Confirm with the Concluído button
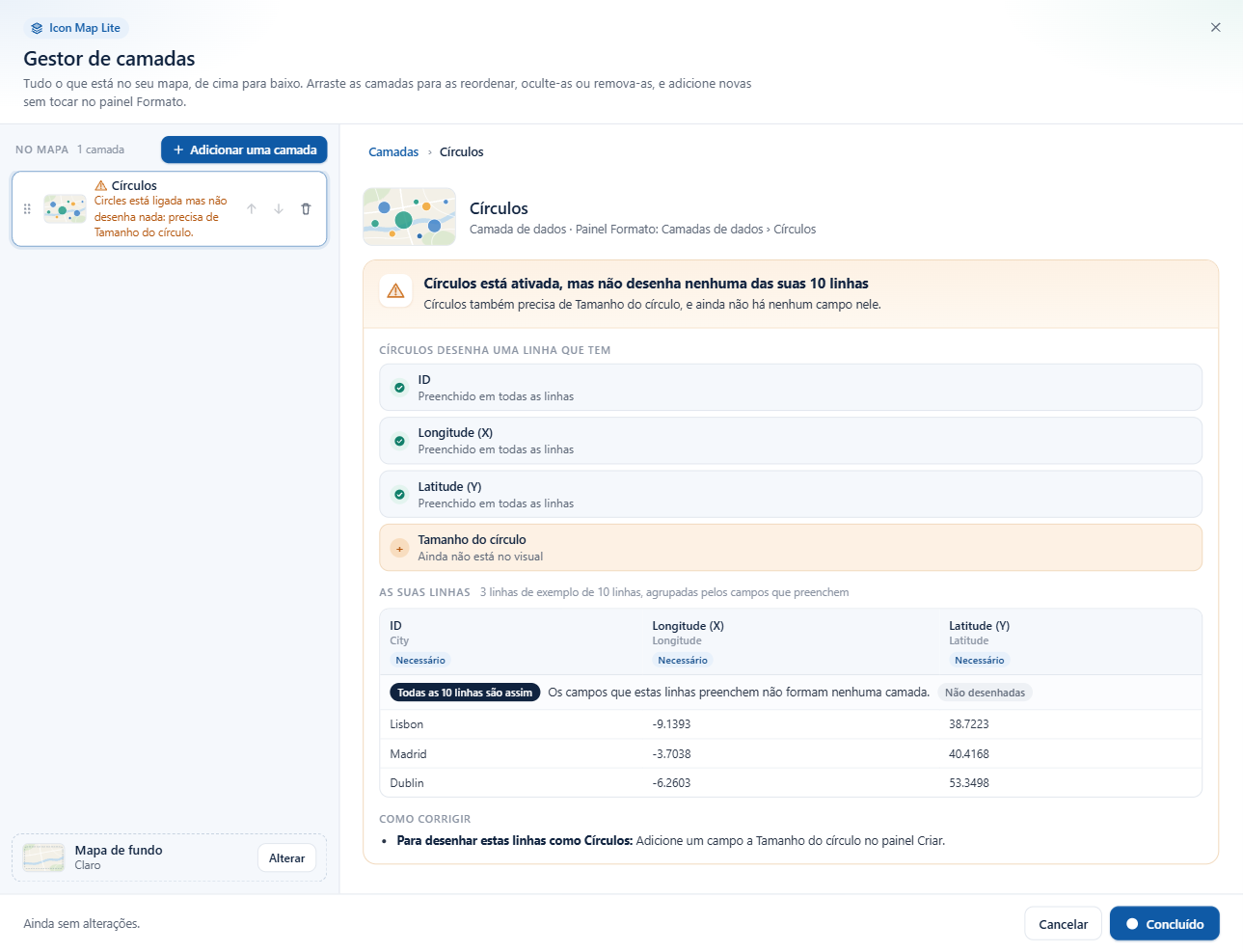 [x=1164, y=924]
